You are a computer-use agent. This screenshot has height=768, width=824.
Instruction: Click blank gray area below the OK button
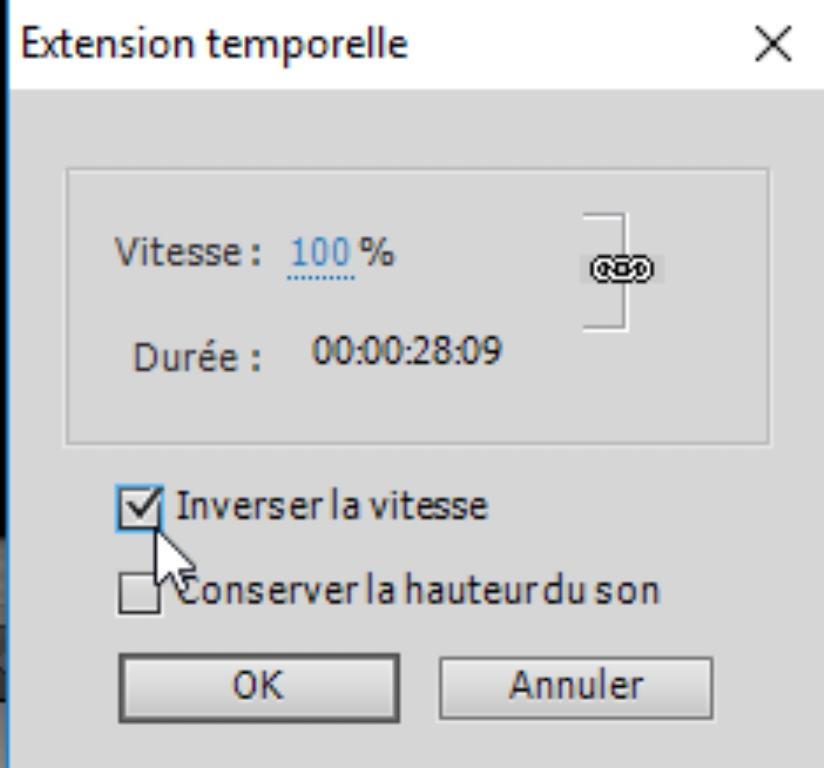(258, 744)
